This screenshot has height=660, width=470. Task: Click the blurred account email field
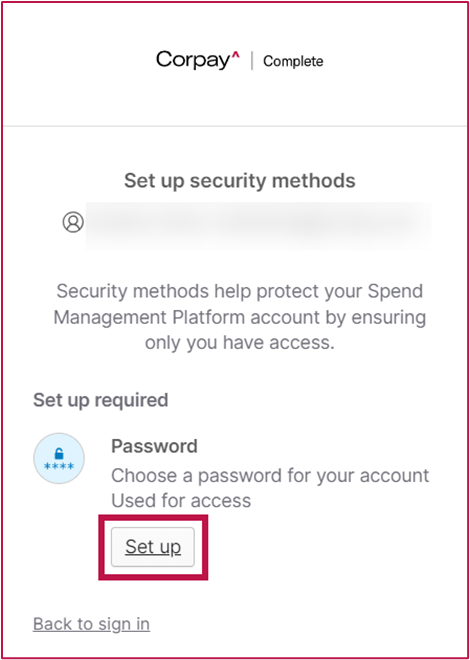click(258, 226)
